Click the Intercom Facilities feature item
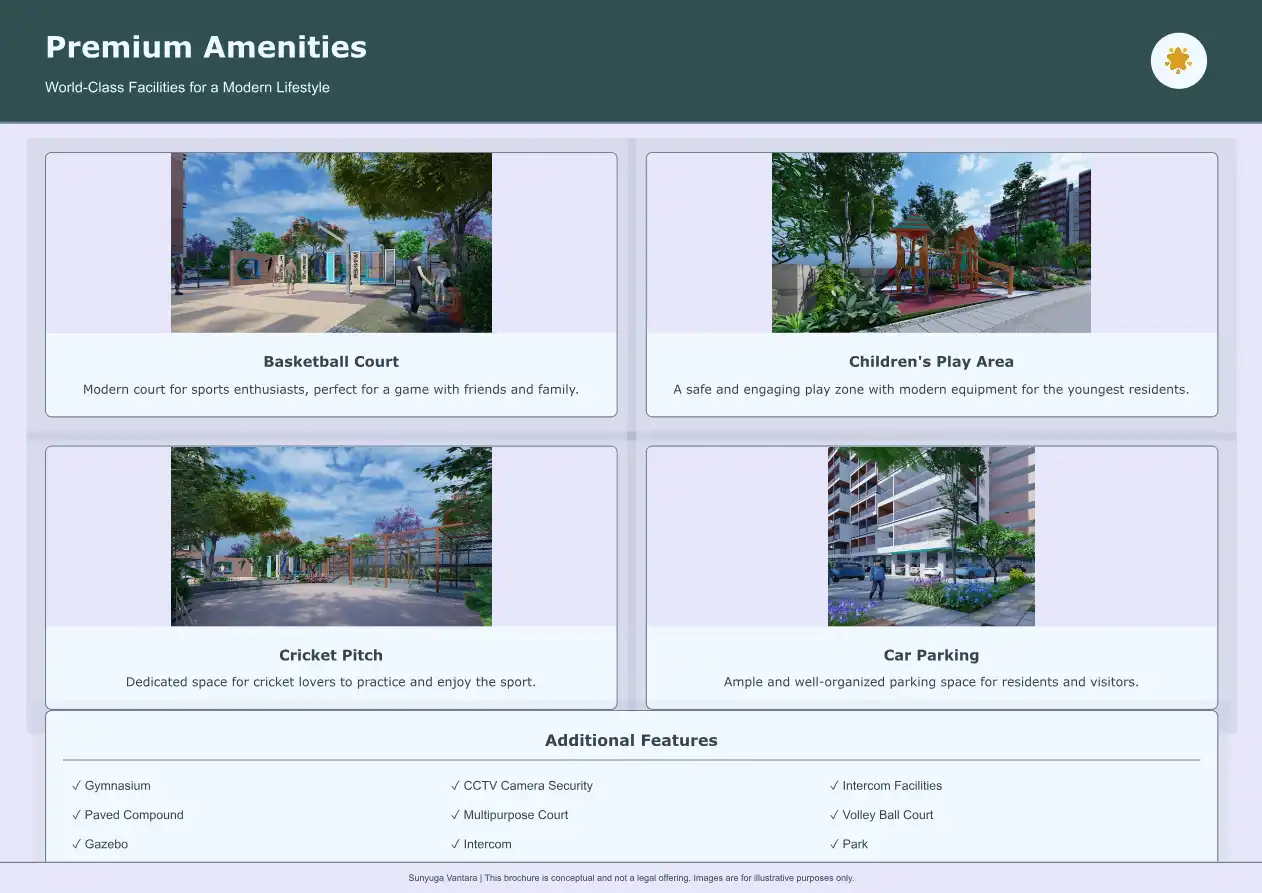The image size is (1262, 893). [x=886, y=786]
